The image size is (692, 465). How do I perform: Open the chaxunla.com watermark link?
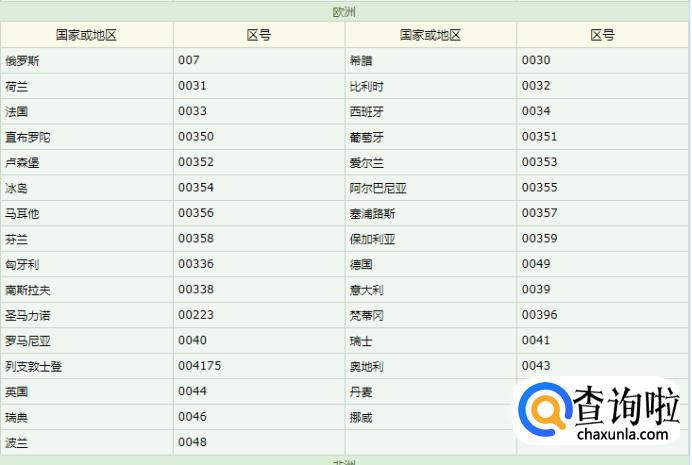coord(622,434)
